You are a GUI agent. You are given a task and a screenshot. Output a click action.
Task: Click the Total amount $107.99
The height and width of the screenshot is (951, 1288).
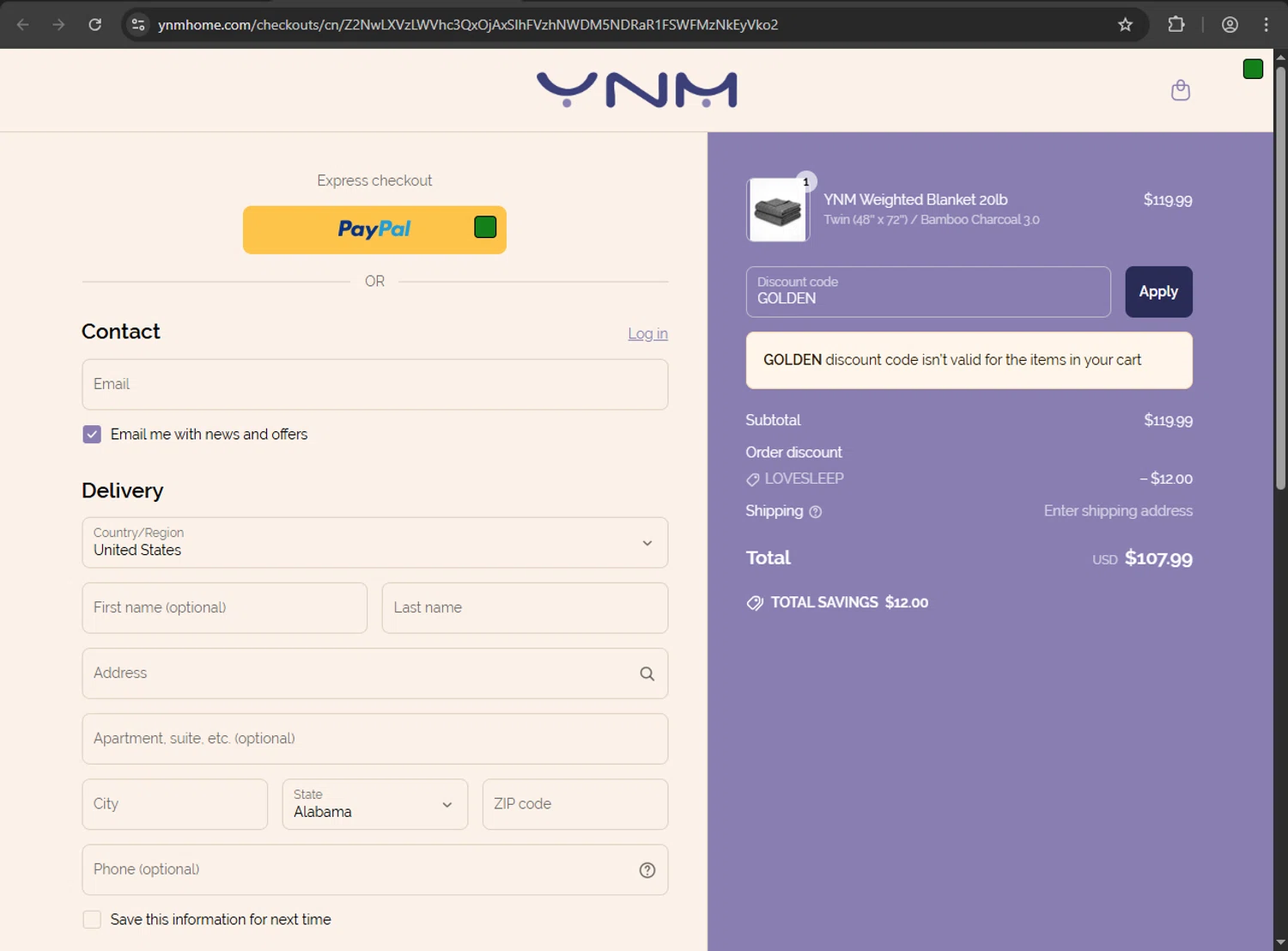tap(1158, 559)
